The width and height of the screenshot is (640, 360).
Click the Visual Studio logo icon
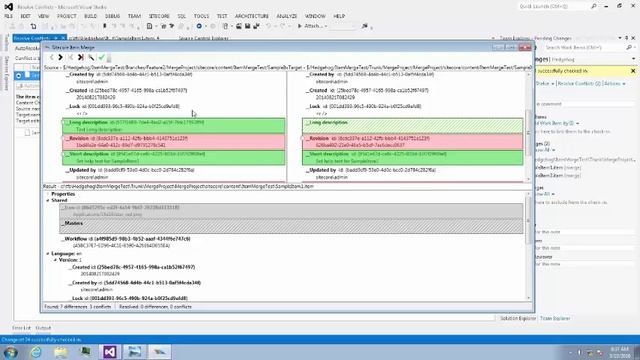(8, 7)
